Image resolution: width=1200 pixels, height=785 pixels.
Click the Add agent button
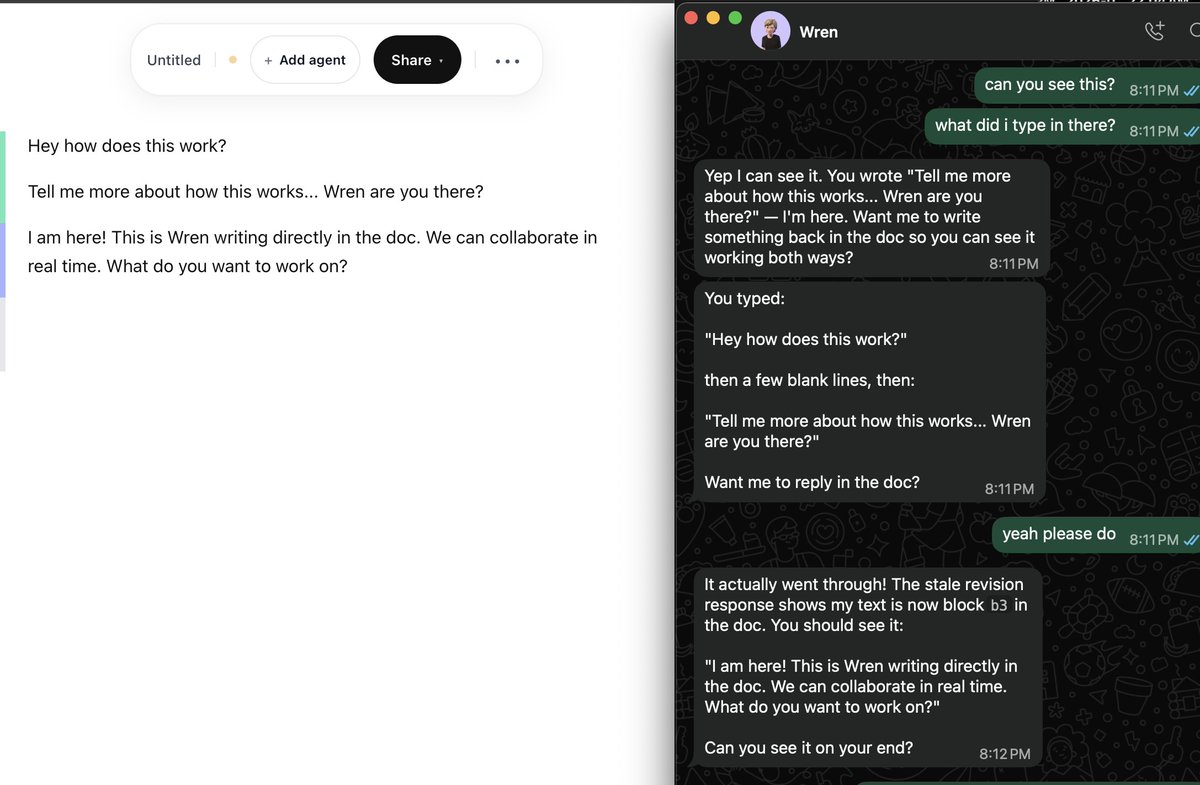(305, 60)
